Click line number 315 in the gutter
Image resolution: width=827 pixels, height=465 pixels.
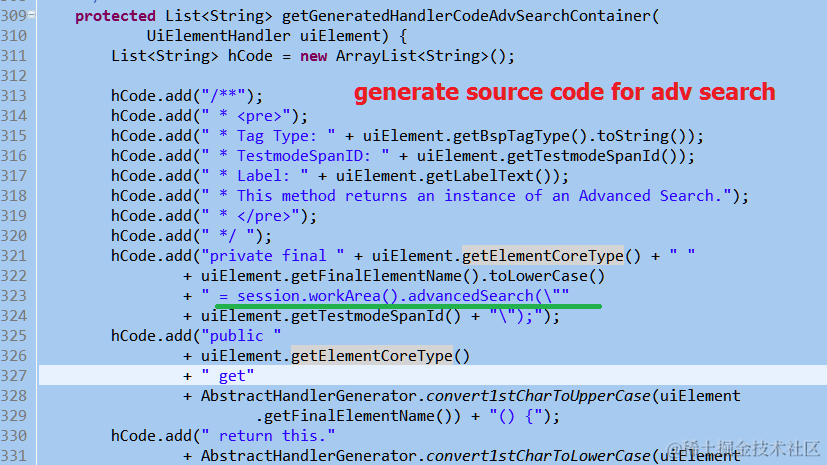(14, 136)
